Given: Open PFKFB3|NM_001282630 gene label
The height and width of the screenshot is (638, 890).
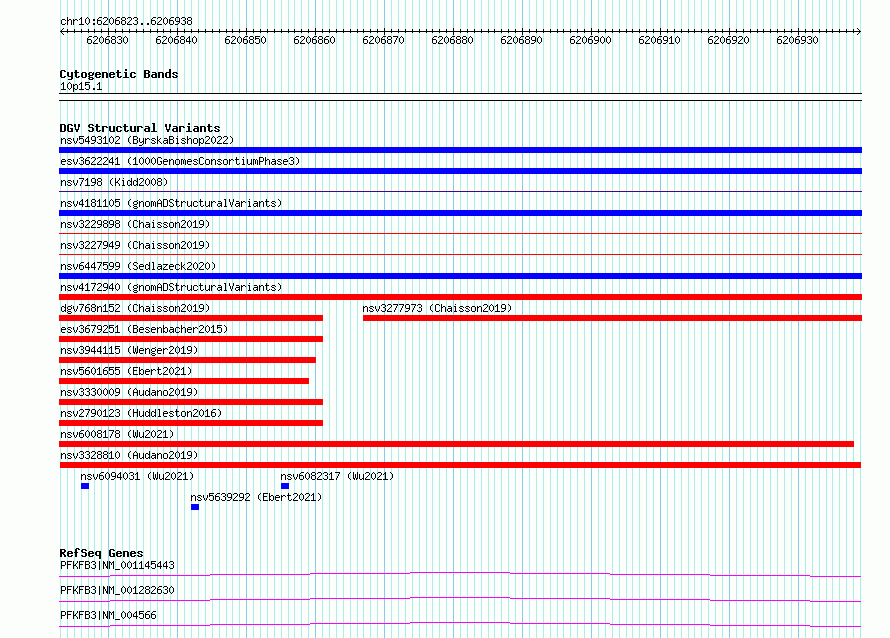Looking at the screenshot, I should (117, 590).
